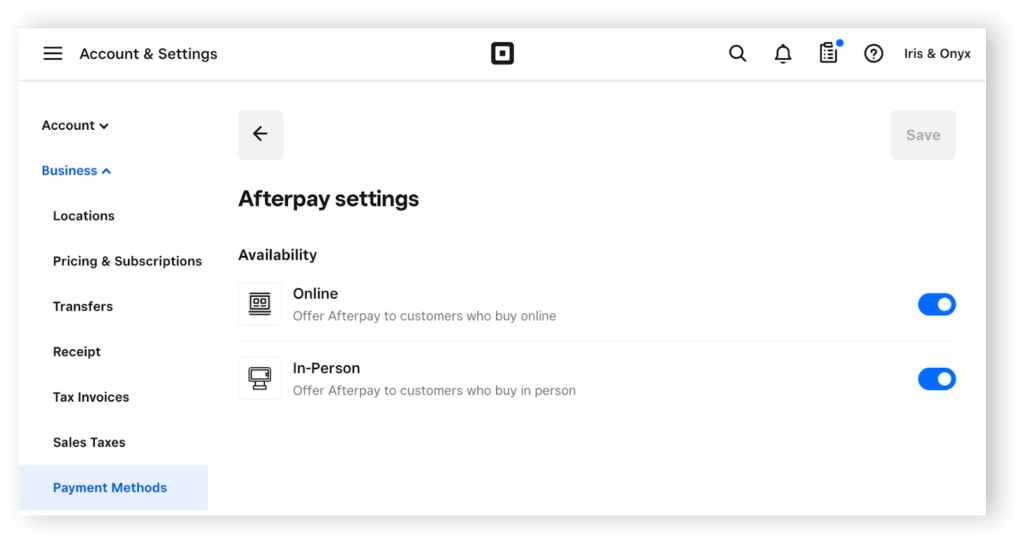
Task: Toggle Afterpay Online availability off
Action: (x=936, y=304)
